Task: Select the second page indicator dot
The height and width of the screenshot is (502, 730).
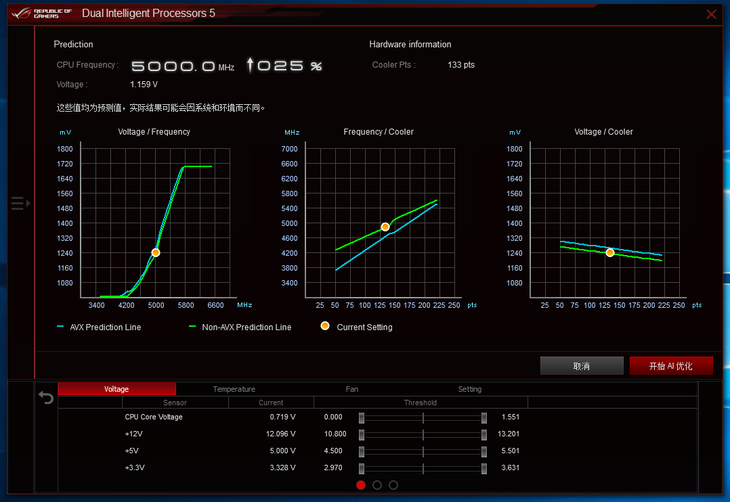Action: coord(377,485)
